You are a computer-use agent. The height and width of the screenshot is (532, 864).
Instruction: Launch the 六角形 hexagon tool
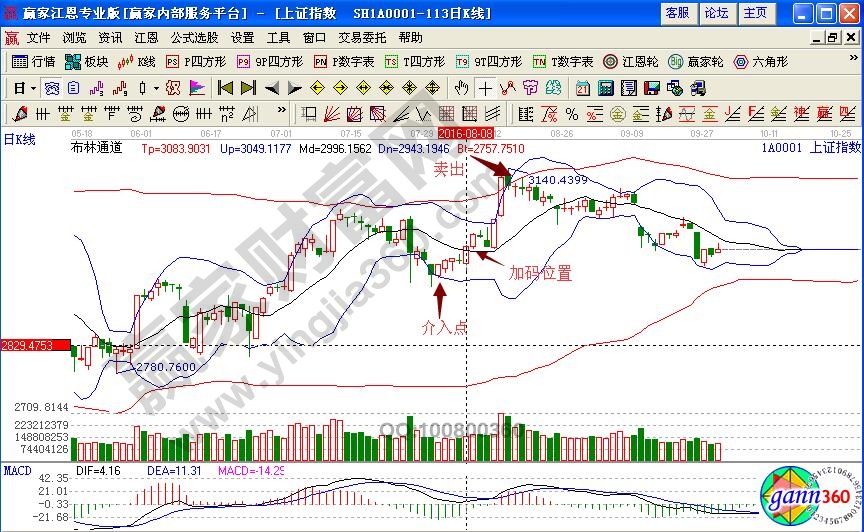point(760,62)
